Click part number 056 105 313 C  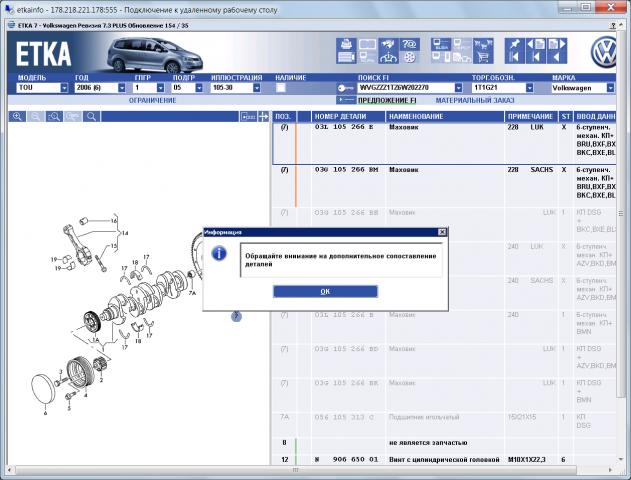pos(344,417)
